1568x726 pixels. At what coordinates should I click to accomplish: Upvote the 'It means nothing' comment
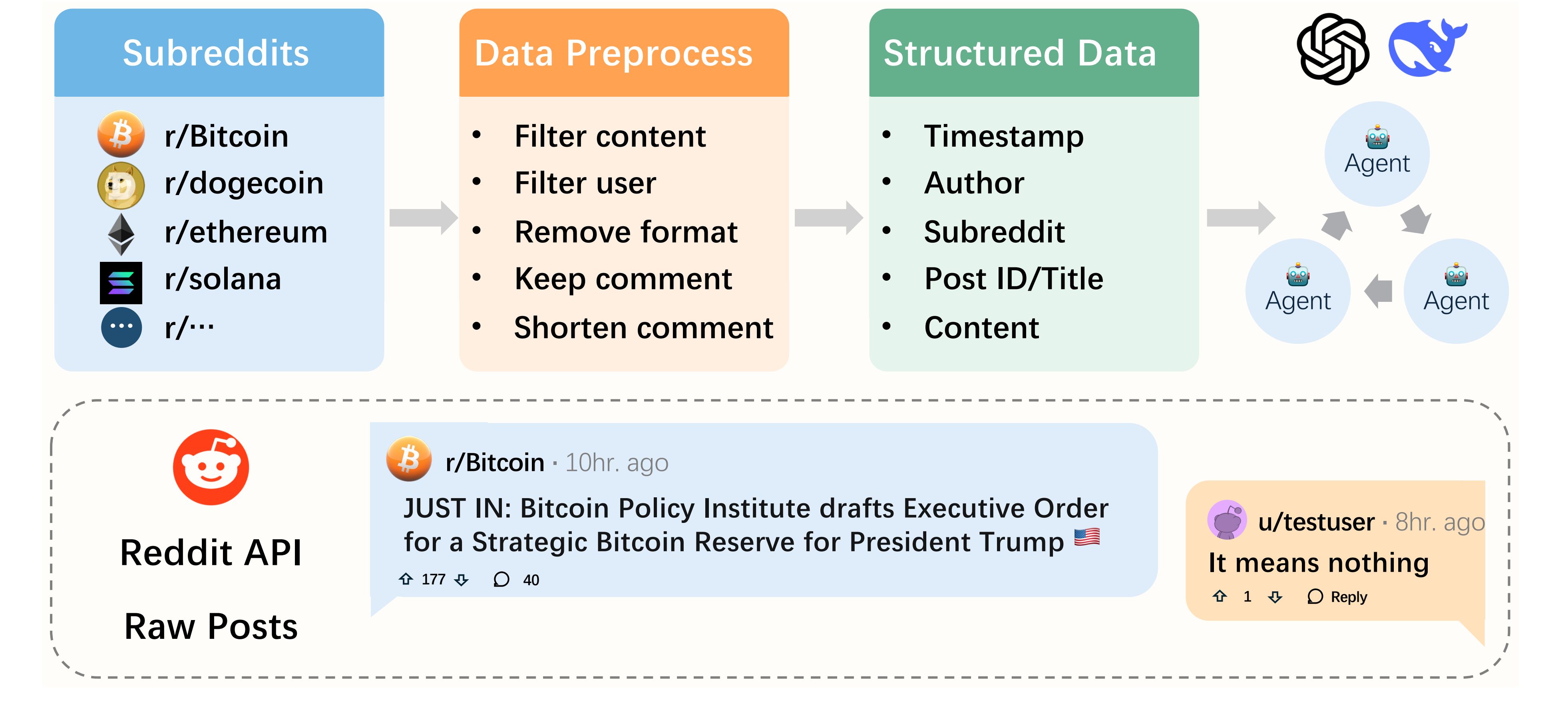[x=1220, y=596]
